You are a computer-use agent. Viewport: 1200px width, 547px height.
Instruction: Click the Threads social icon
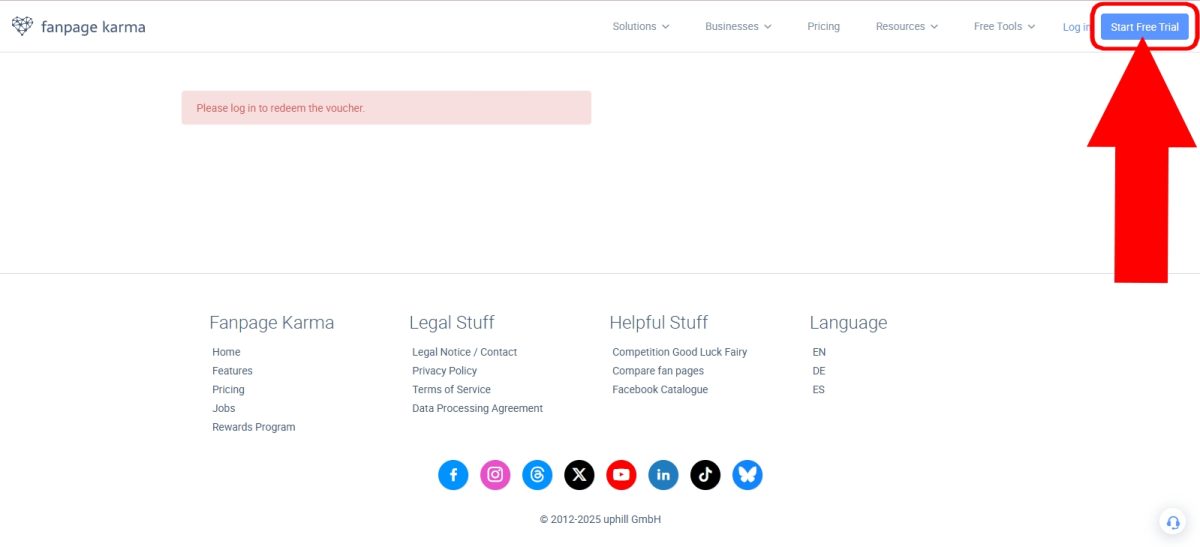(x=537, y=474)
